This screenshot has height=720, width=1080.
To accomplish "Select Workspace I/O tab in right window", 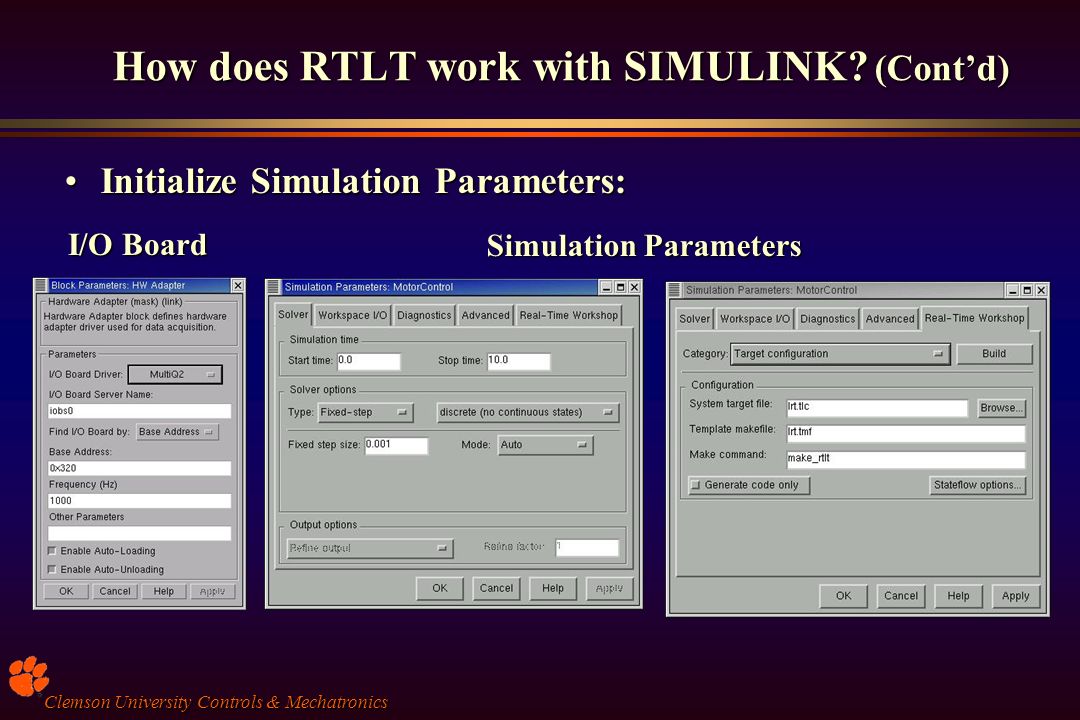I will 754,319.
